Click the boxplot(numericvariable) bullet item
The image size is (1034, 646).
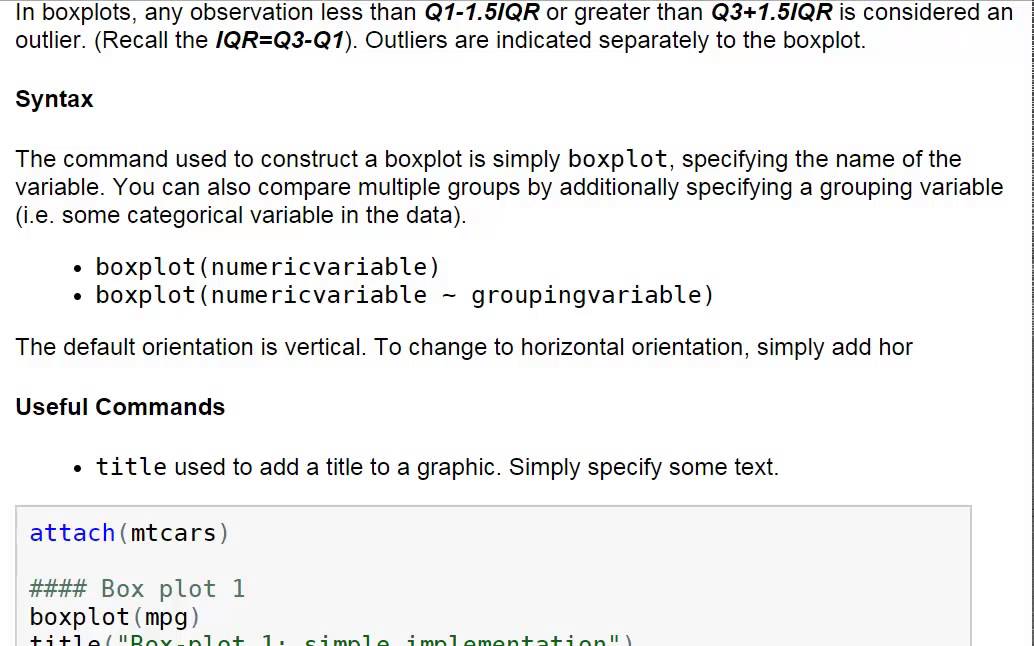click(267, 267)
